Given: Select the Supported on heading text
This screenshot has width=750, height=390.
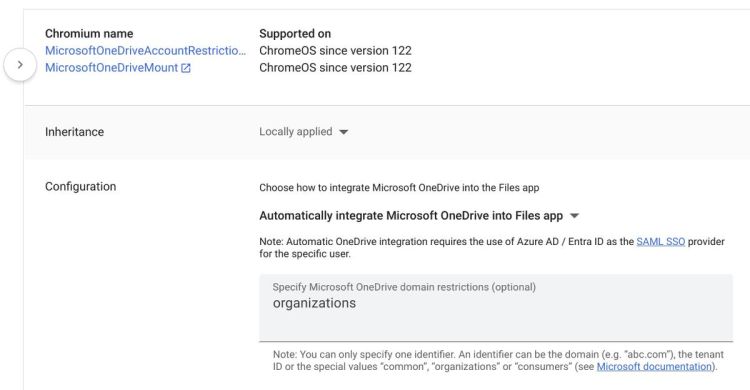Looking at the screenshot, I should tap(295, 33).
